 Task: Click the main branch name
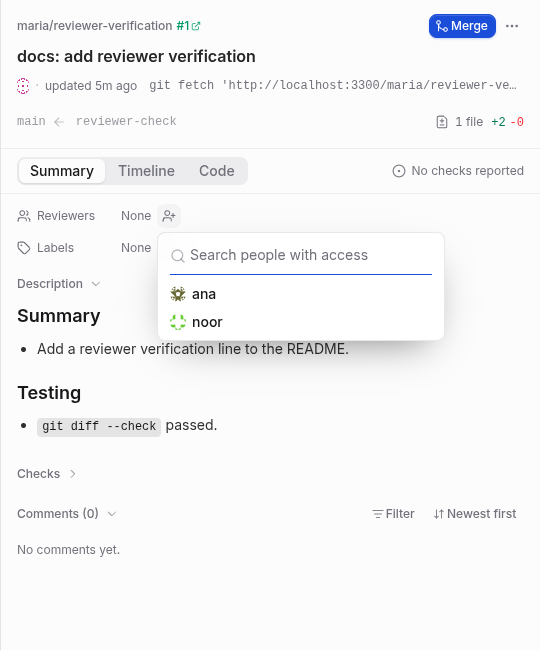[31, 121]
